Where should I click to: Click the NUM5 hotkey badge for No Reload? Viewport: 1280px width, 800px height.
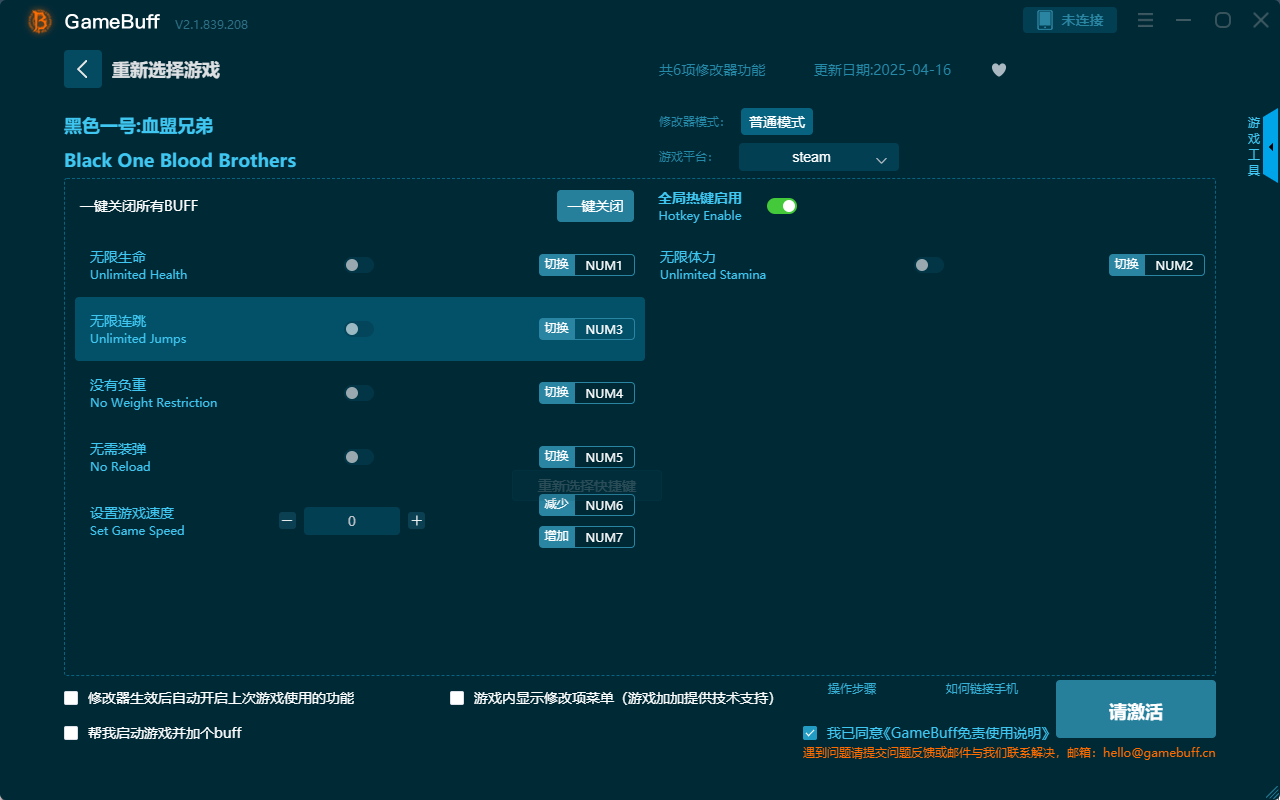603,456
